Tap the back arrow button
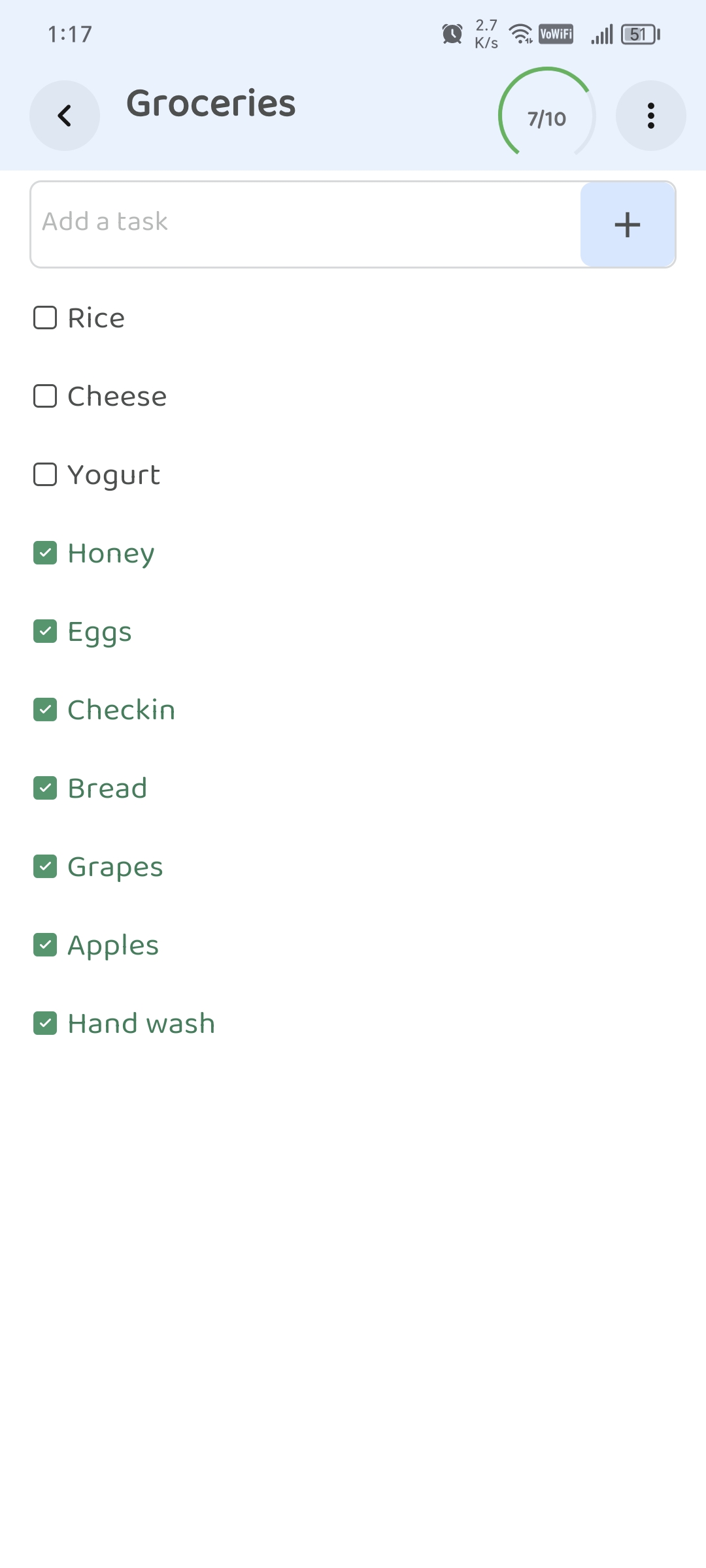706x1568 pixels. click(x=64, y=116)
